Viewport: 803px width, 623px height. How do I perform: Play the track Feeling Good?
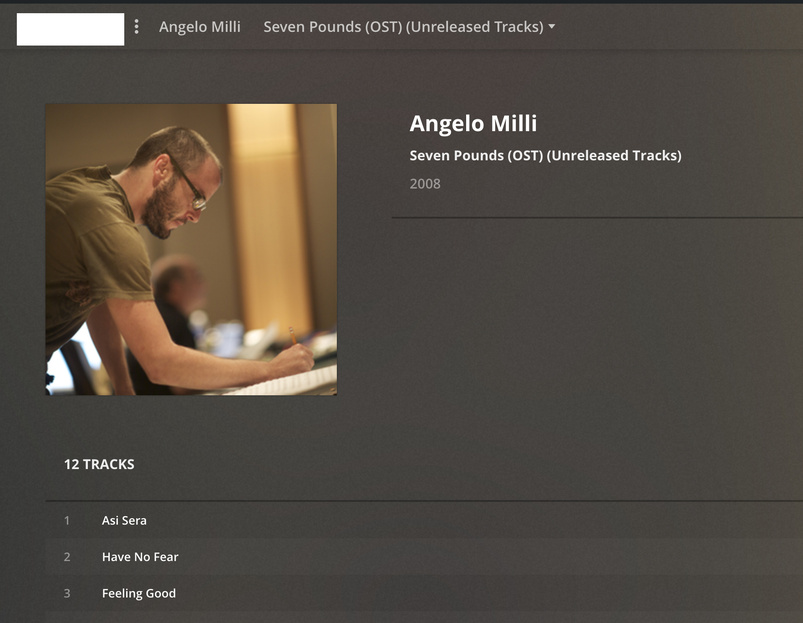click(x=139, y=593)
